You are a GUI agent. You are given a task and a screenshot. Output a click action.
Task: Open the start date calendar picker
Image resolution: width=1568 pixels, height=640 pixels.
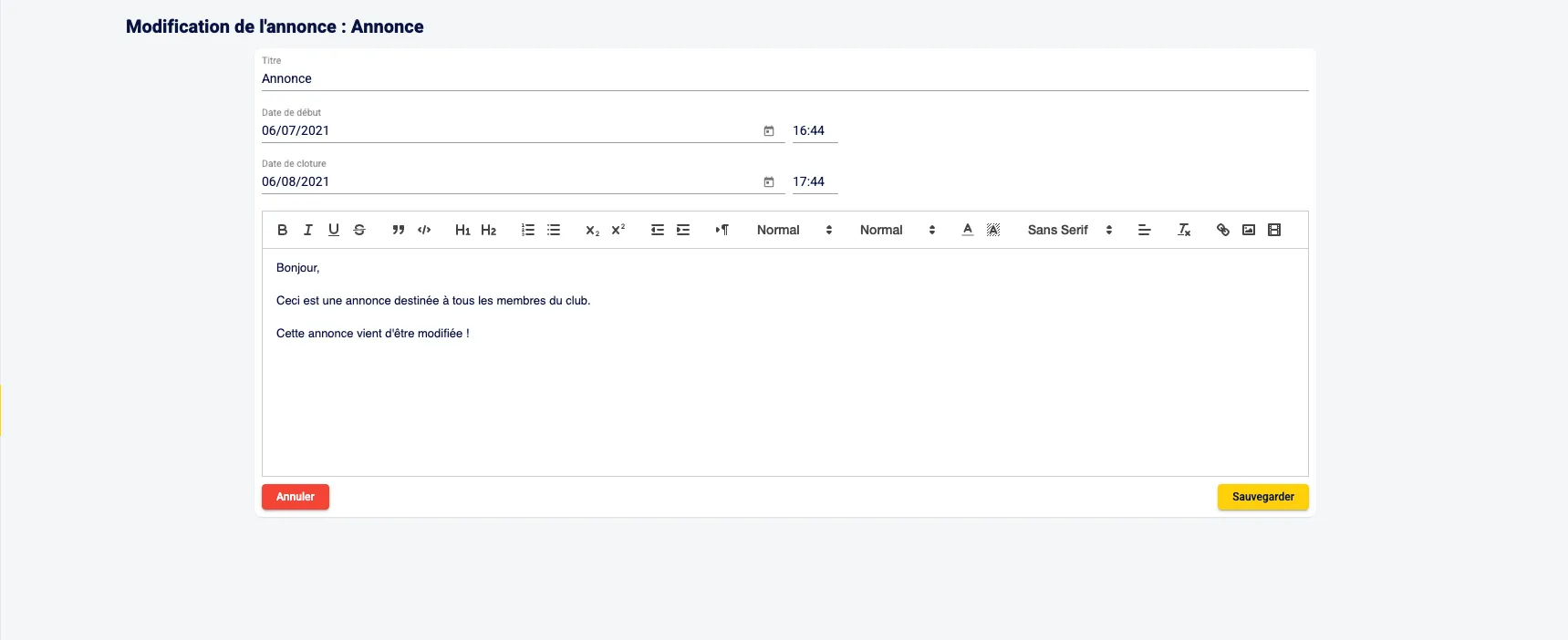pos(769,131)
